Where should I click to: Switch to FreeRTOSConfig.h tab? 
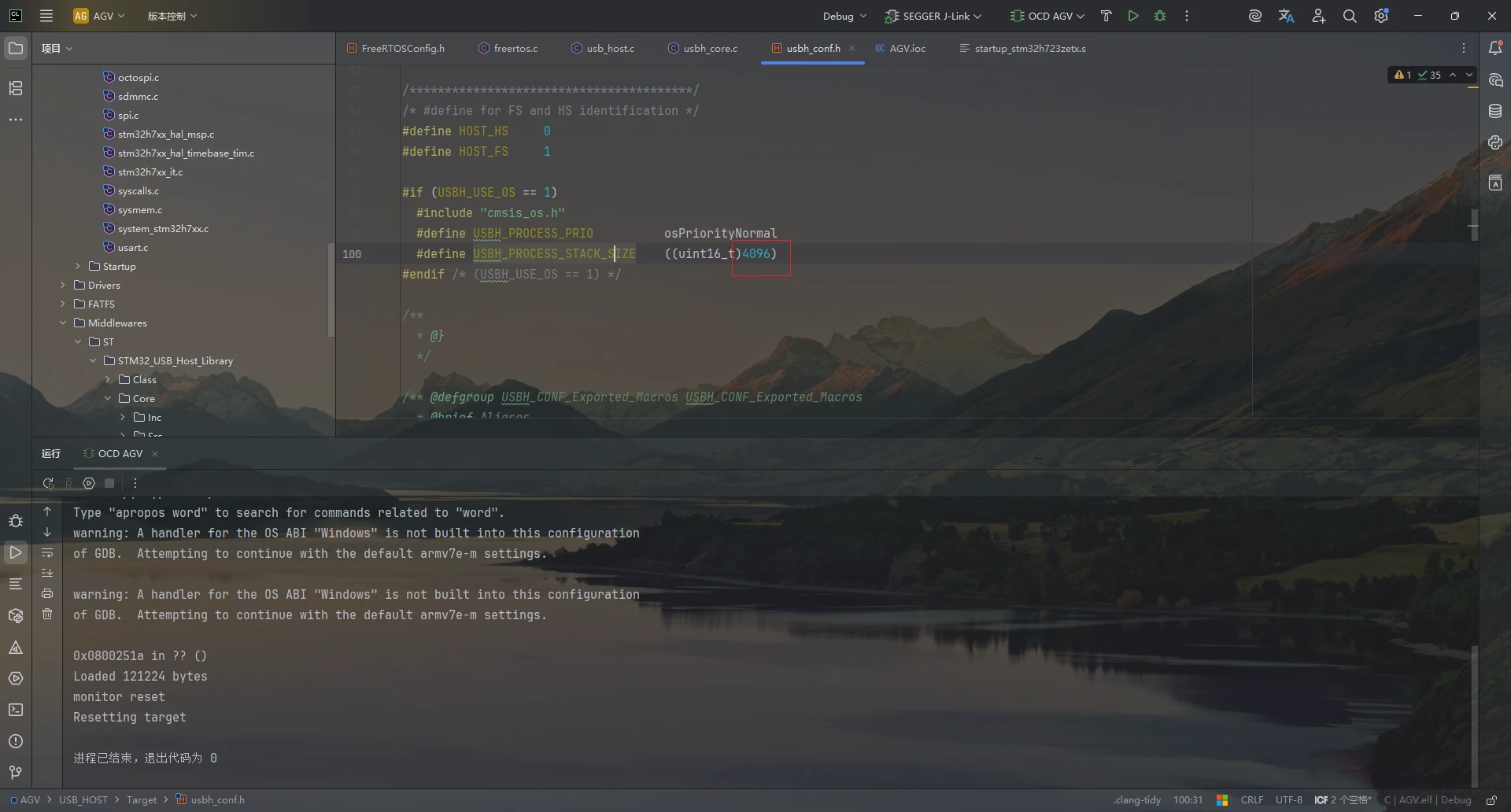[395, 49]
